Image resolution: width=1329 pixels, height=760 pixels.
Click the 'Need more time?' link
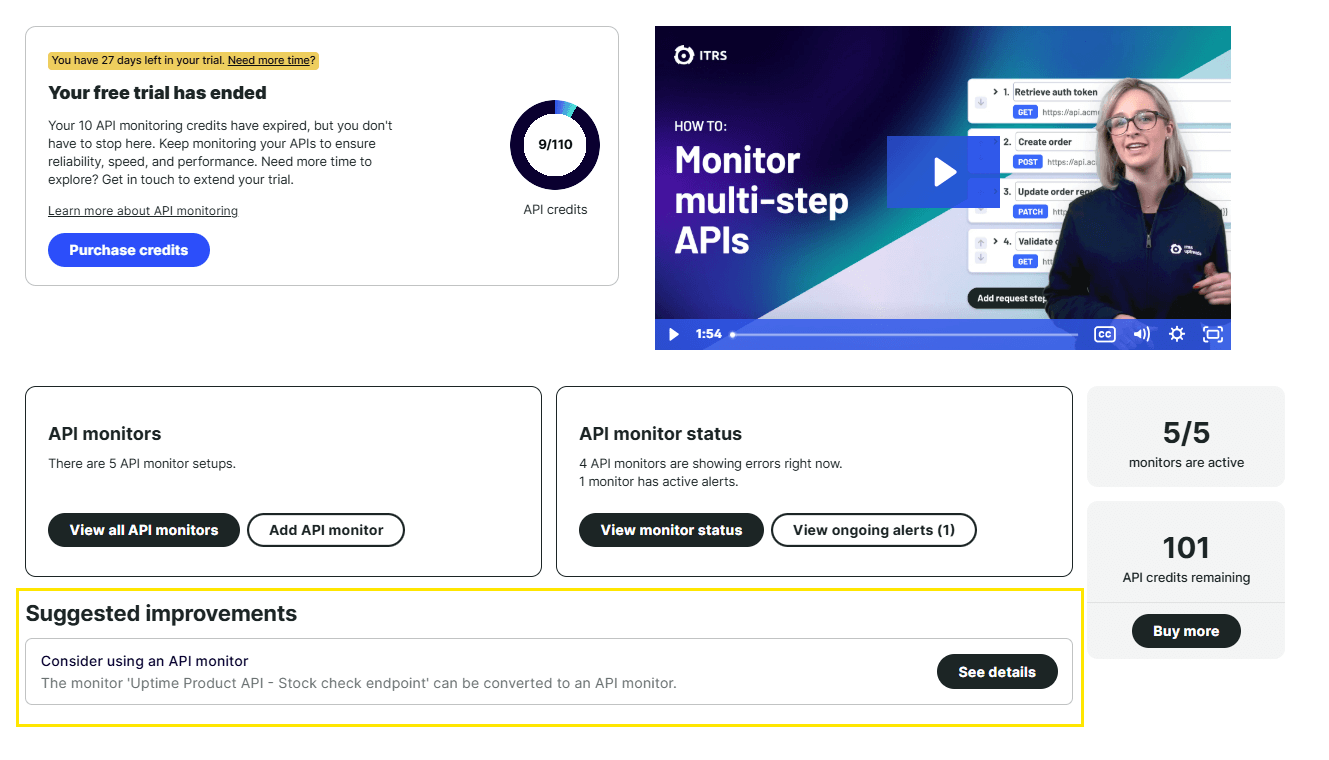(x=270, y=61)
